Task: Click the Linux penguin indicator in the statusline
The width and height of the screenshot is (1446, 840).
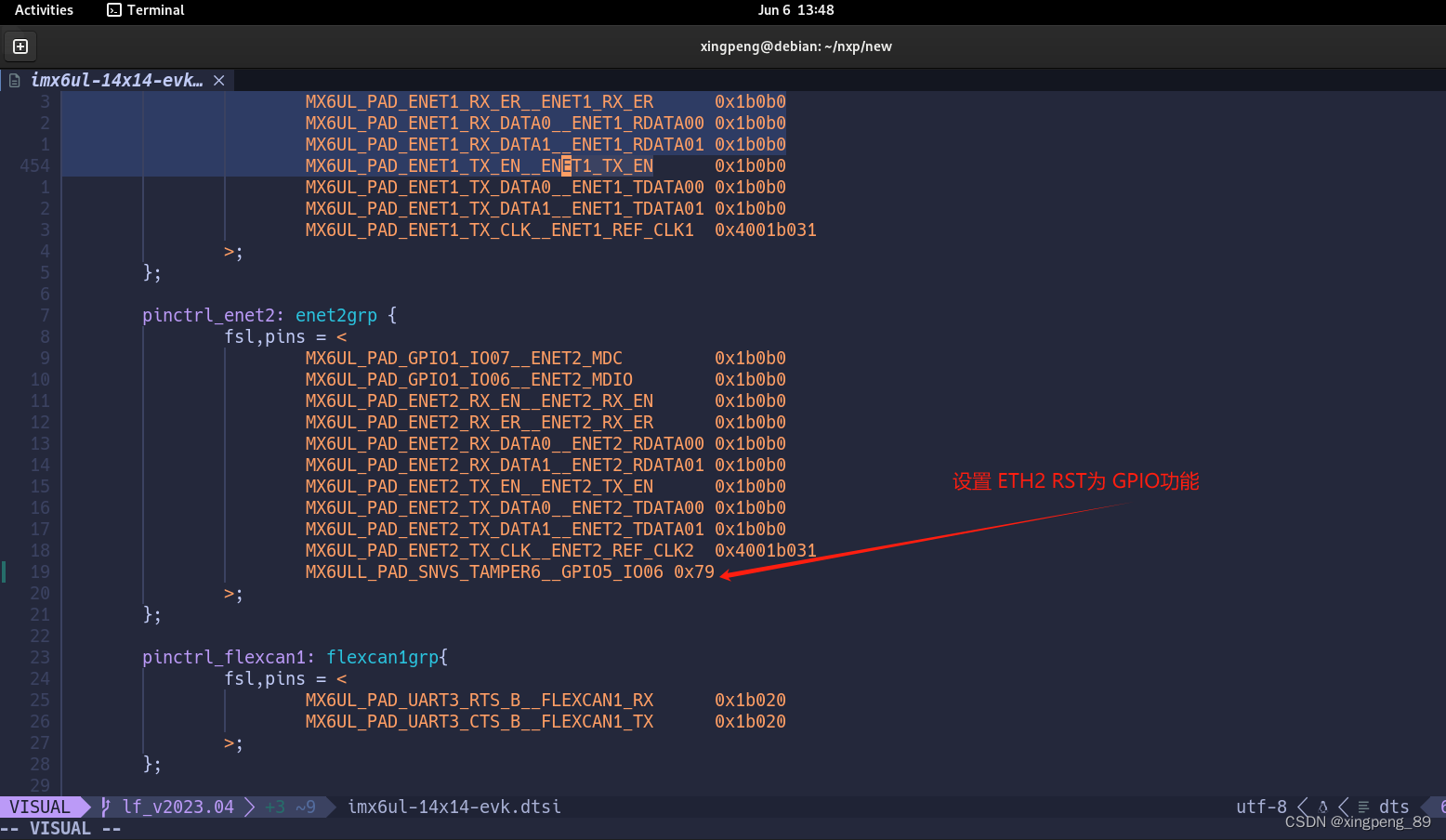Action: pyautogui.click(x=1322, y=807)
